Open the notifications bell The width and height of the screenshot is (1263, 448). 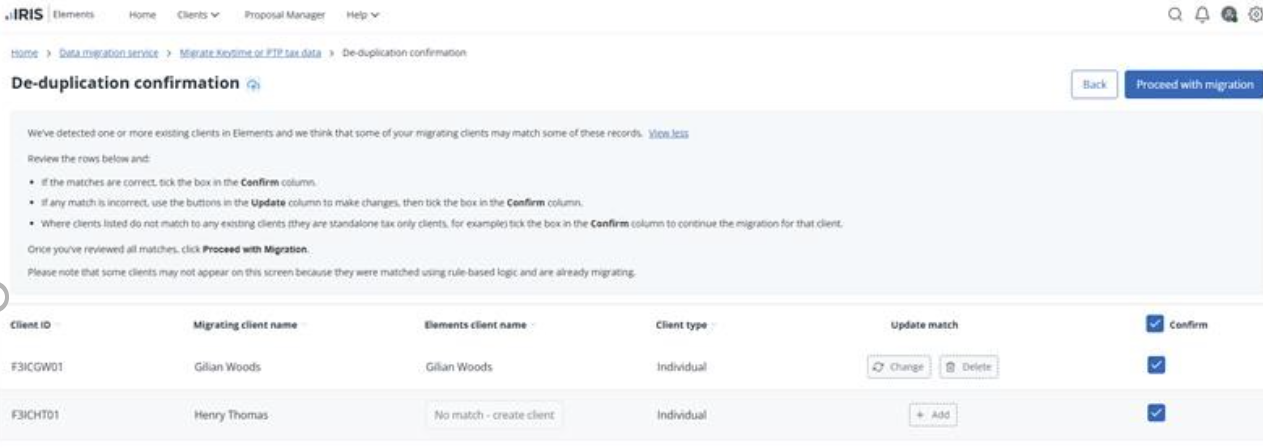pyautogui.click(x=1202, y=15)
